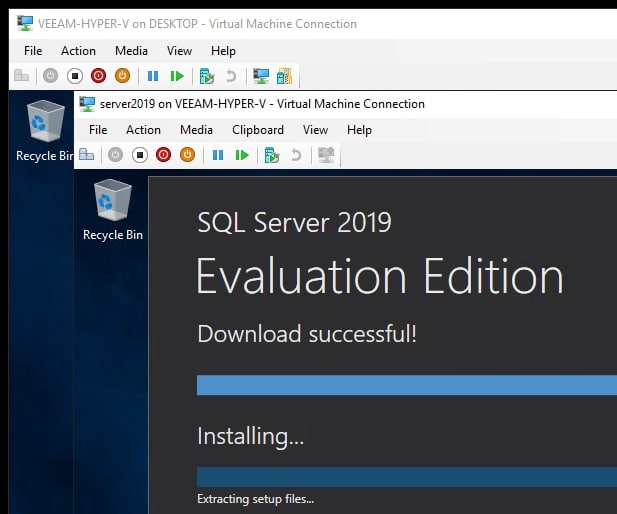617x514 pixels.
Task: Click green Reset icon in outer VEEAM-HYPER-V toolbar
Action: tap(177, 76)
